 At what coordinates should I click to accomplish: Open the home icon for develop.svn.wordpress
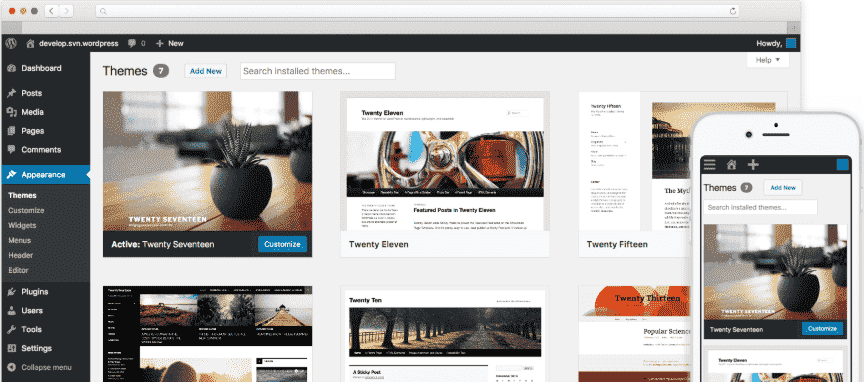(30, 43)
